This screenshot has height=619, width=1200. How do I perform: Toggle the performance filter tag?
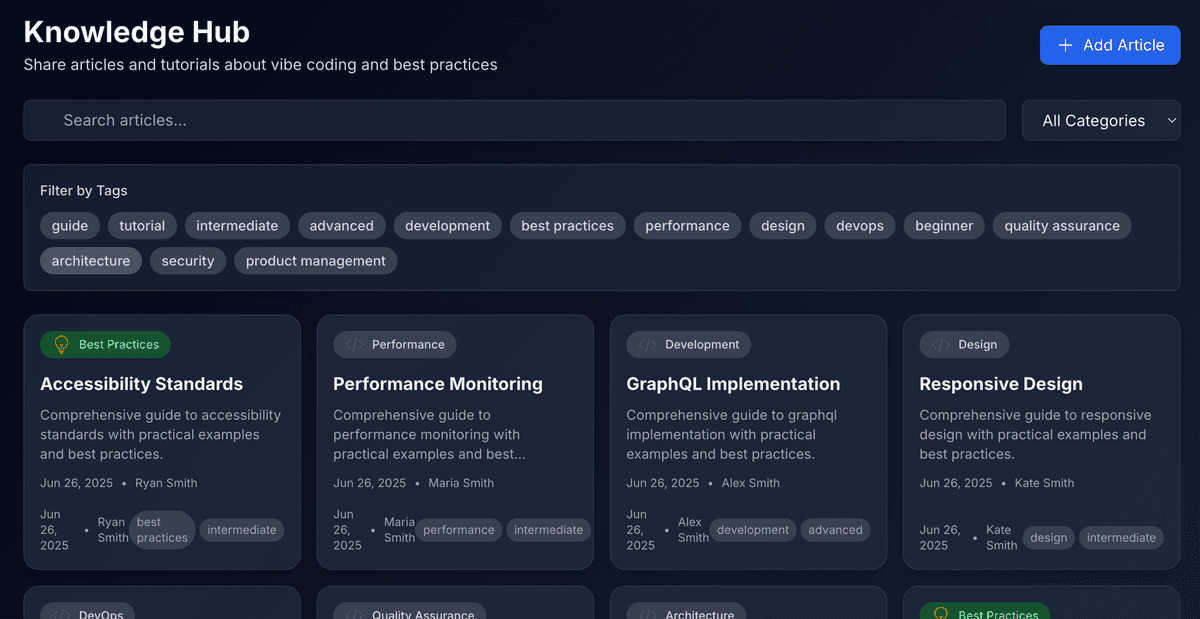point(687,226)
